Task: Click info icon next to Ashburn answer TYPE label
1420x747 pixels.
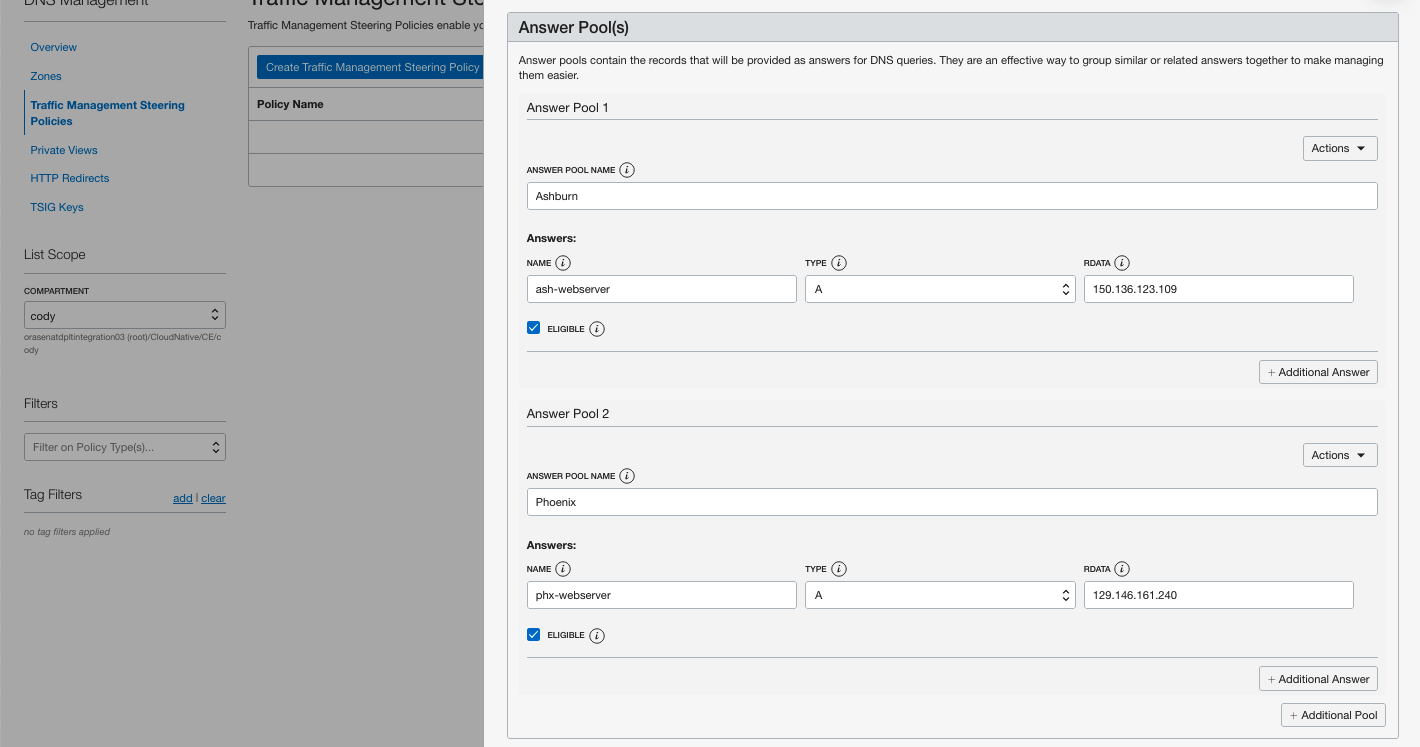Action: tap(839, 263)
